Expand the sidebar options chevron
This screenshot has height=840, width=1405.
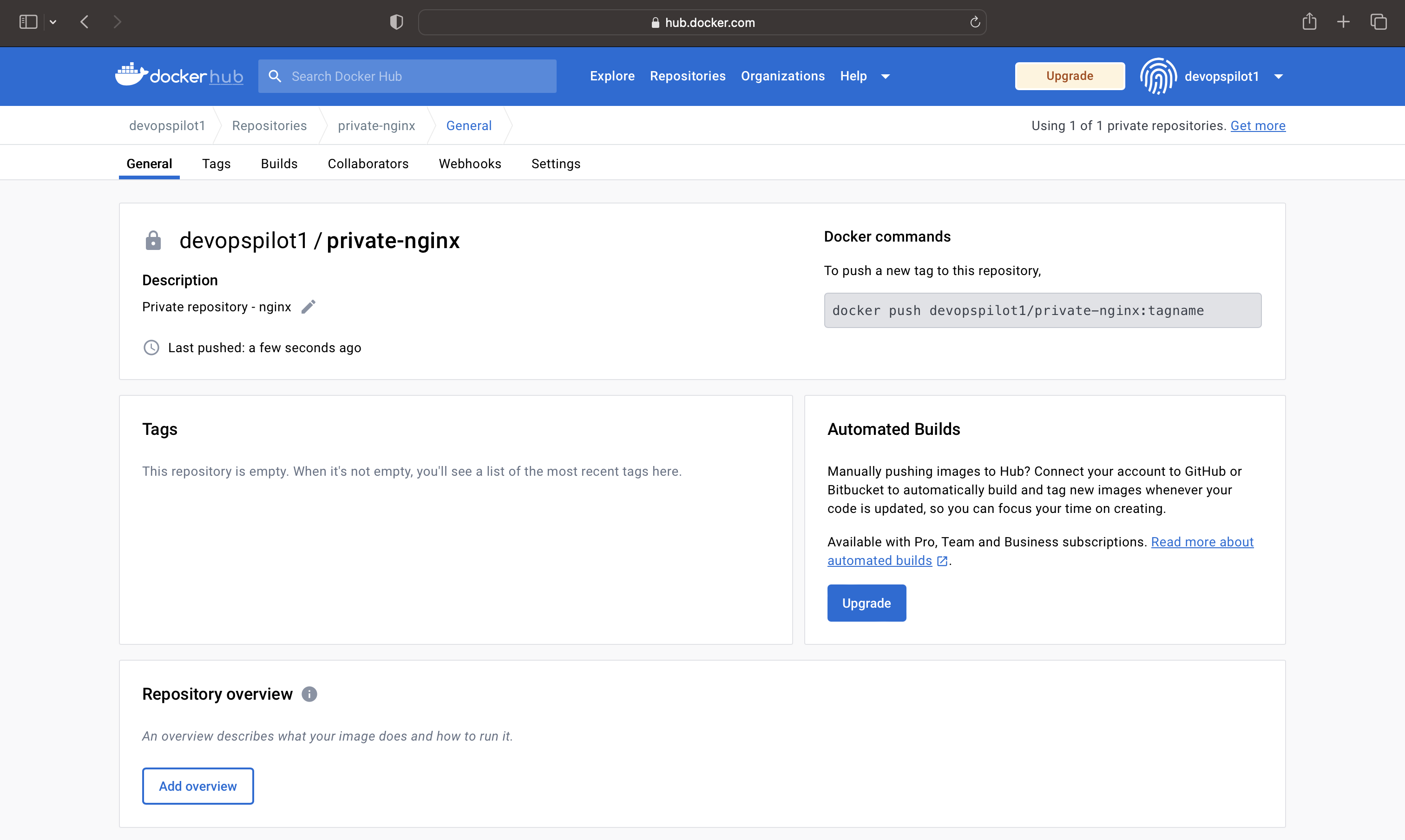point(53,22)
